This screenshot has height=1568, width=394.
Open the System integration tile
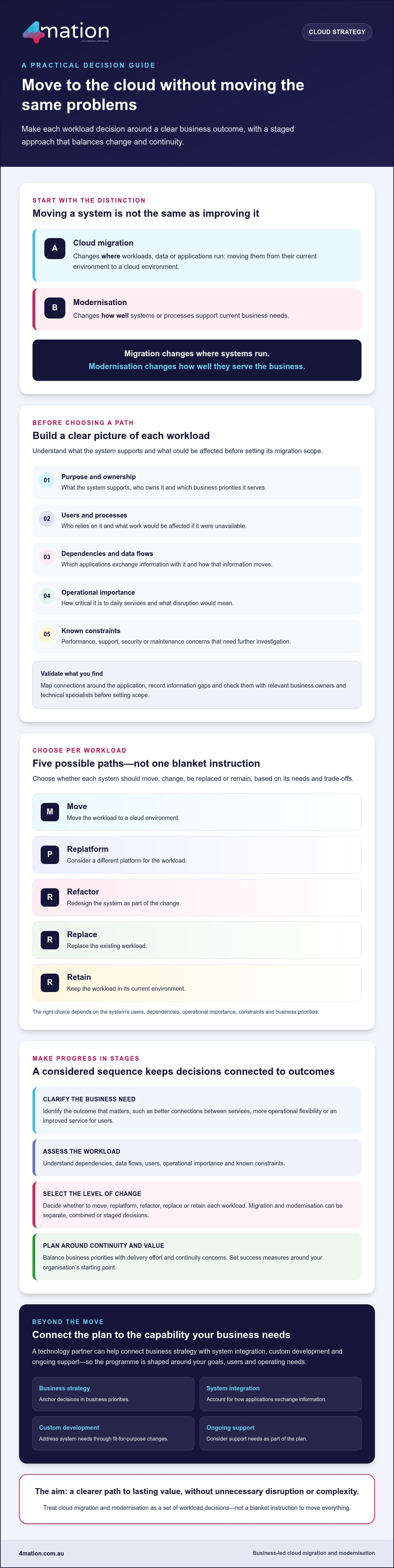point(281,1394)
